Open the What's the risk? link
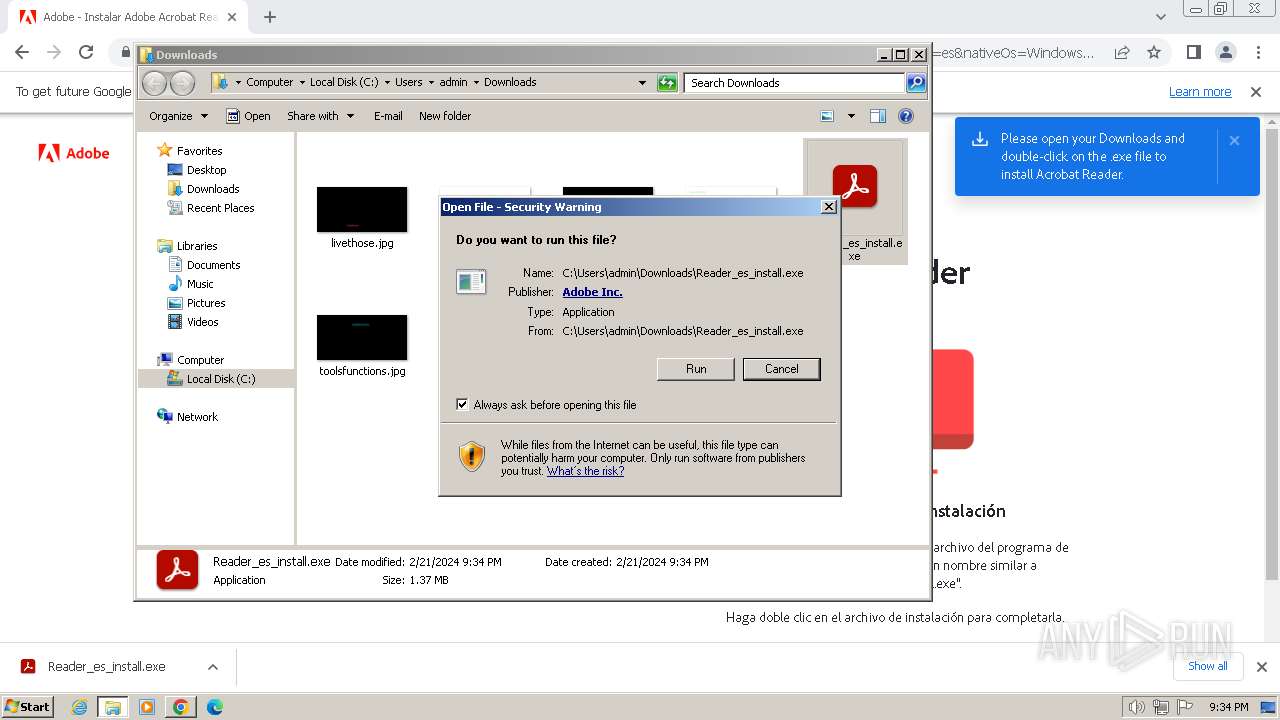 tap(585, 471)
